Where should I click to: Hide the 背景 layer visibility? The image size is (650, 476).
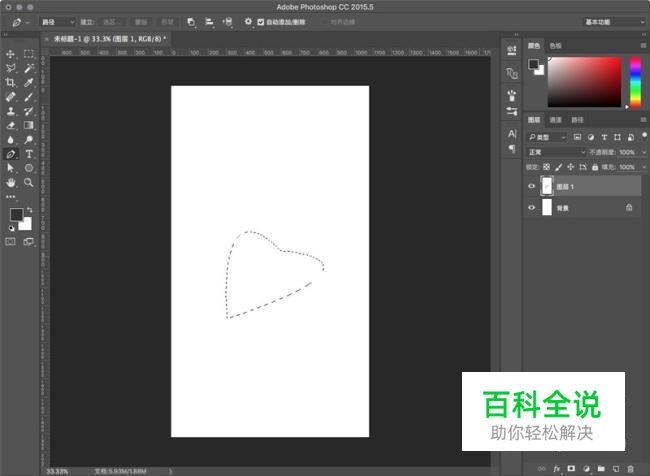(531, 207)
